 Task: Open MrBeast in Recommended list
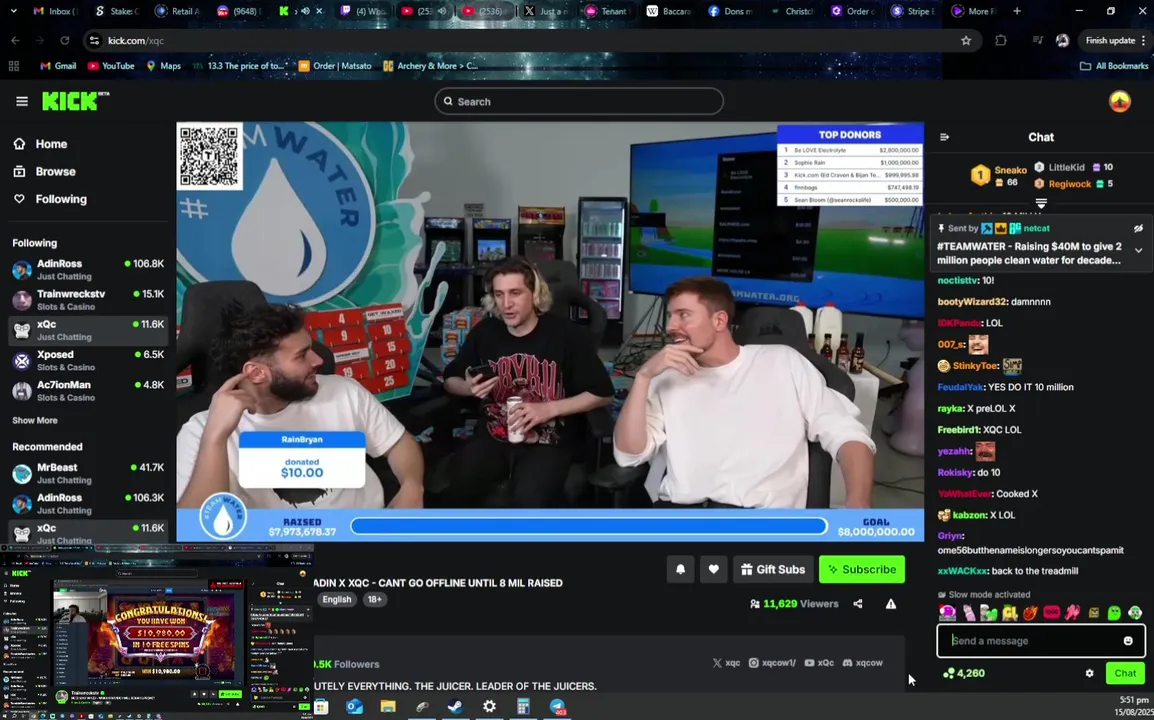[x=88, y=473]
